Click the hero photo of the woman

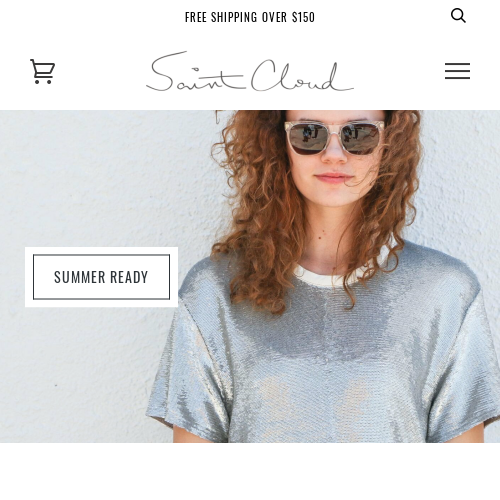[x=250, y=276]
